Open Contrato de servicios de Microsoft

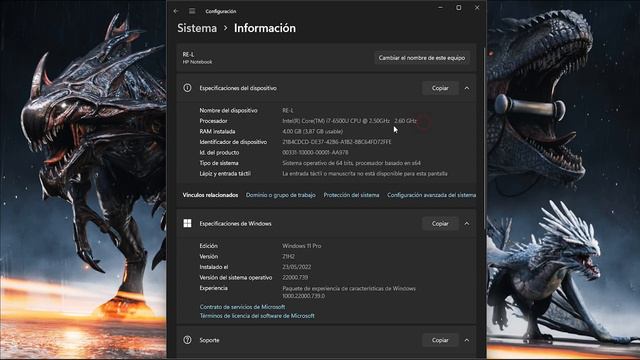coord(242,307)
